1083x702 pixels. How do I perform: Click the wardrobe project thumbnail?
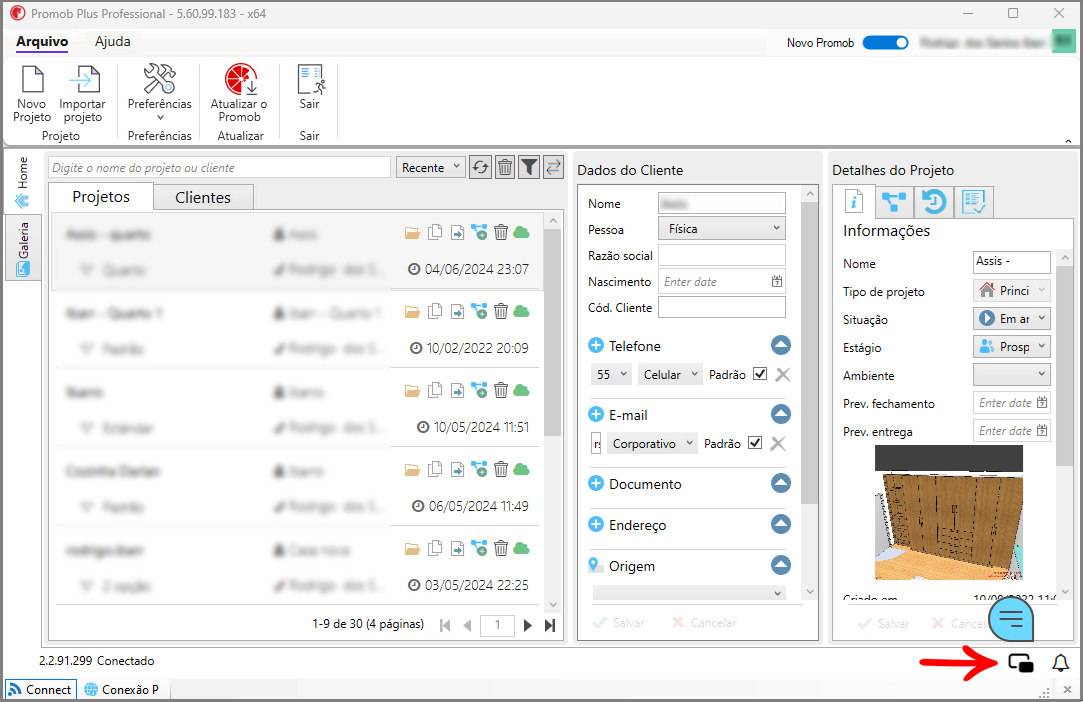(x=949, y=512)
